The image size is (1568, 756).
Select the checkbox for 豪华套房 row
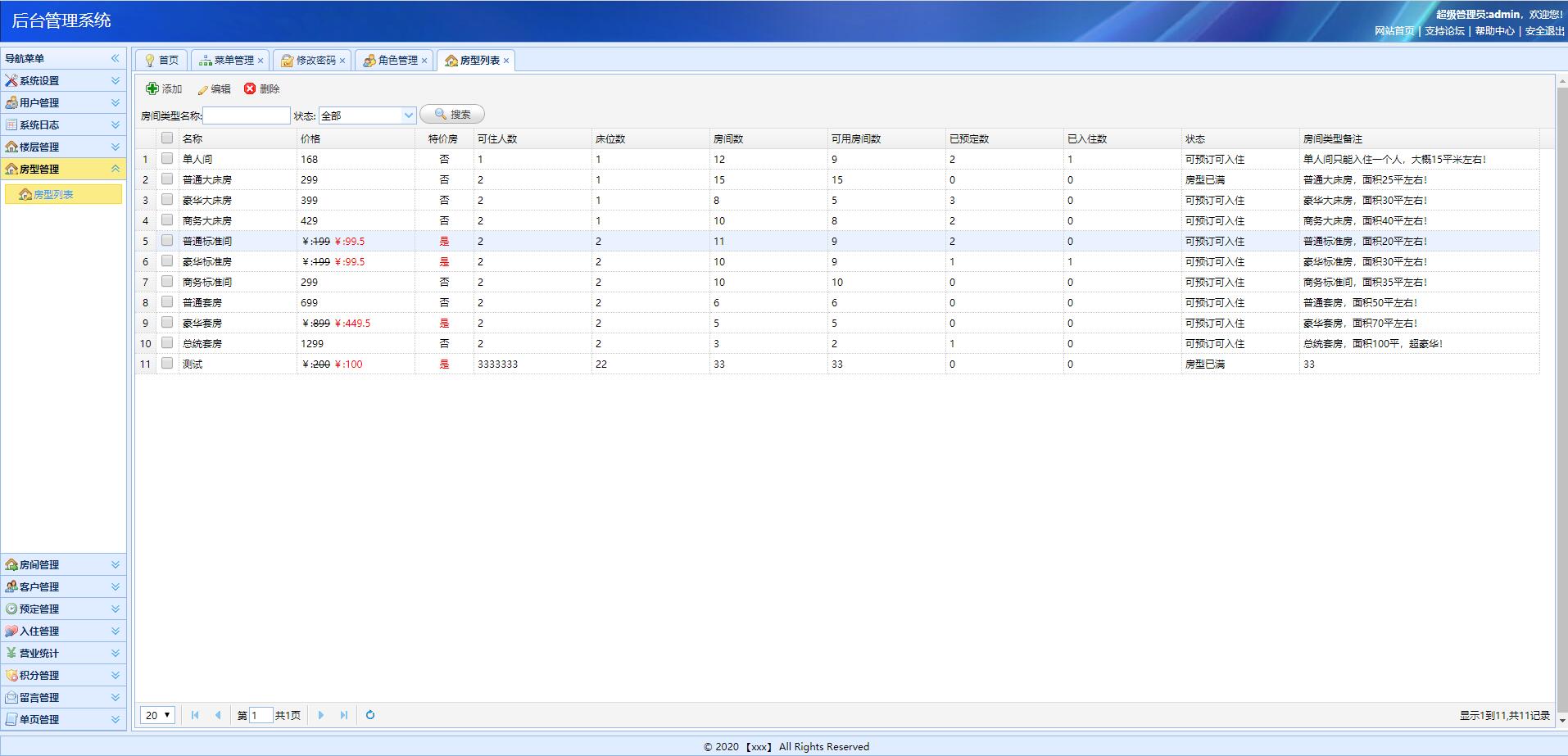(167, 322)
